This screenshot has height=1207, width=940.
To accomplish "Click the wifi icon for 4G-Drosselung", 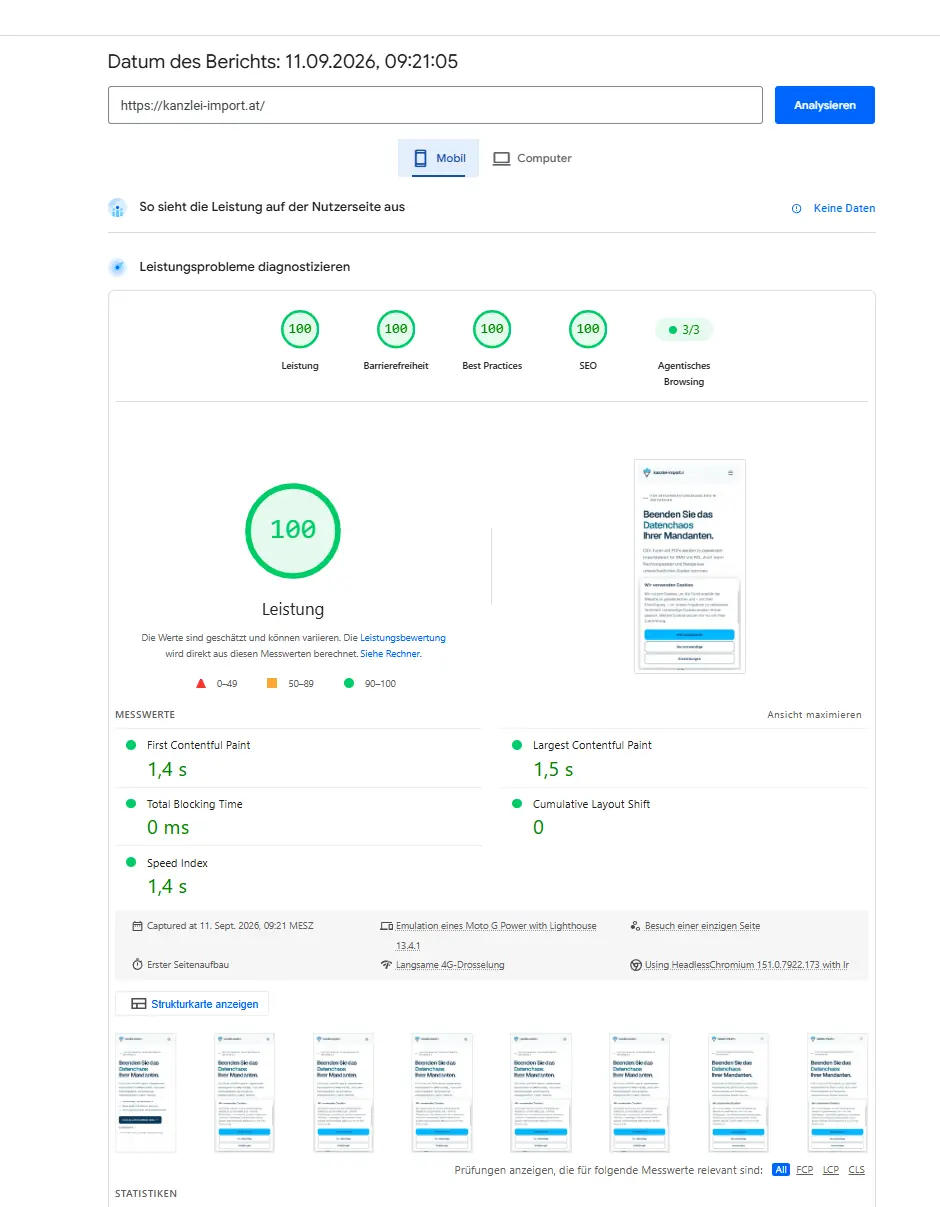I will [x=386, y=965].
